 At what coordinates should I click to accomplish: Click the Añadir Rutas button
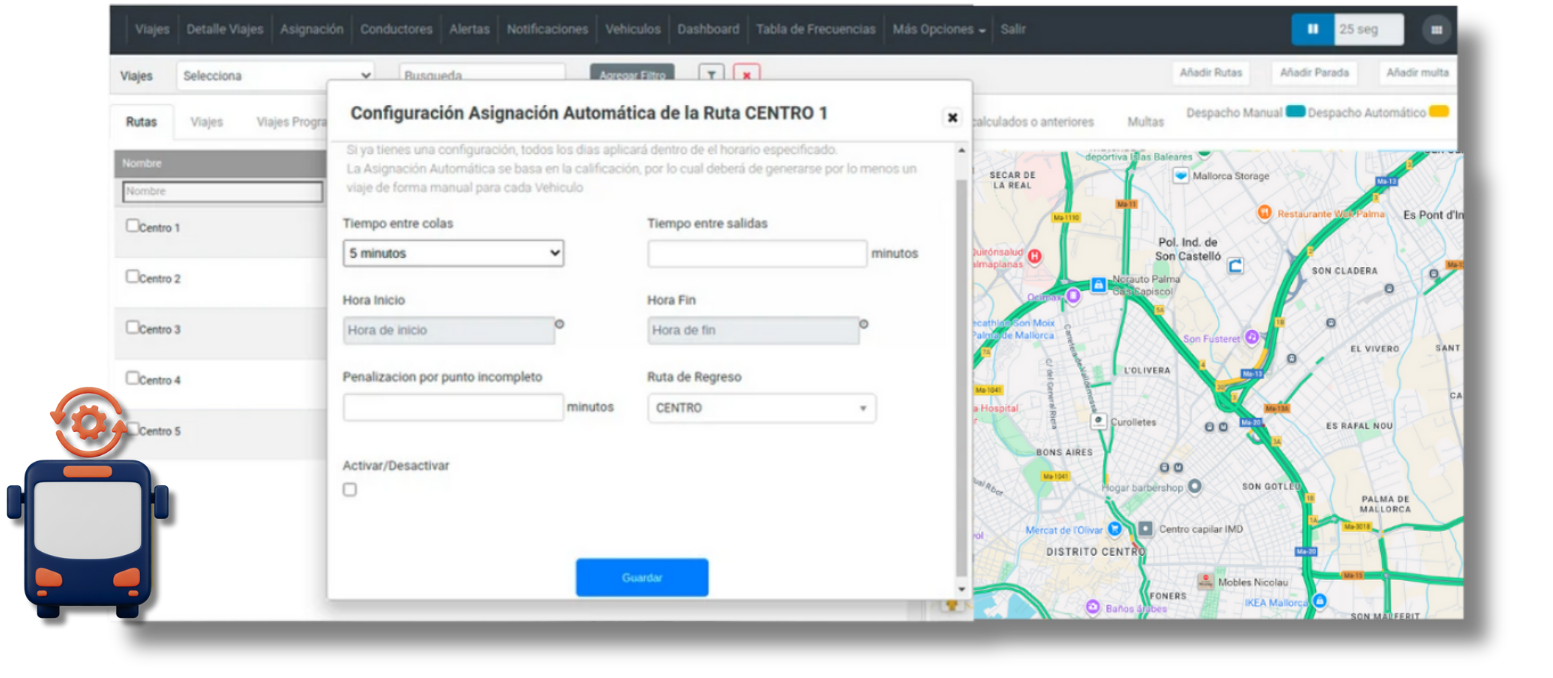(1210, 73)
